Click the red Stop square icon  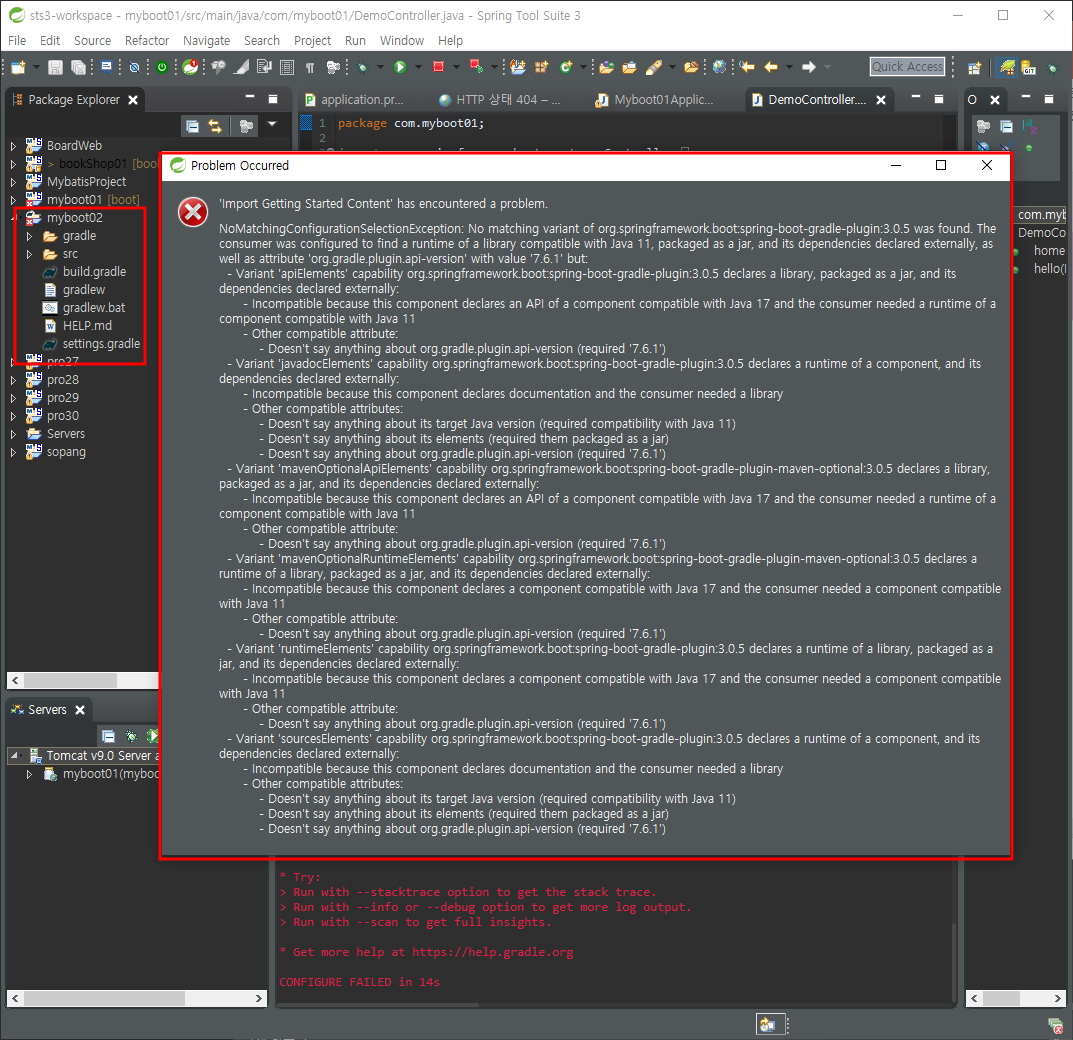click(439, 66)
